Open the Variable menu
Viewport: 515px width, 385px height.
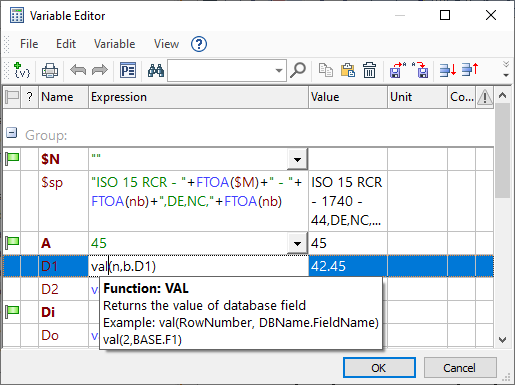coord(114,44)
